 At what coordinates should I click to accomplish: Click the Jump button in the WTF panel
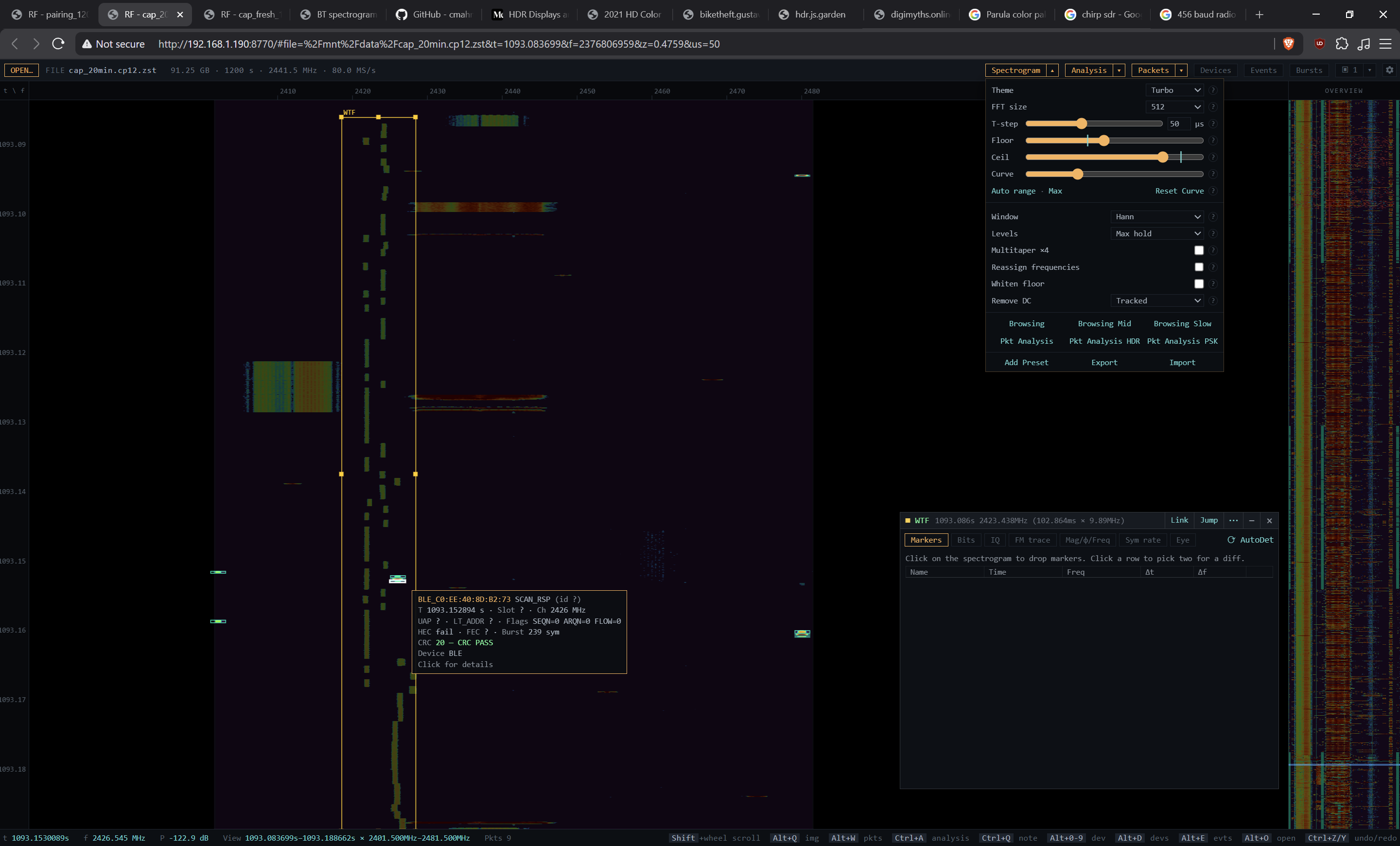pos(1208,520)
